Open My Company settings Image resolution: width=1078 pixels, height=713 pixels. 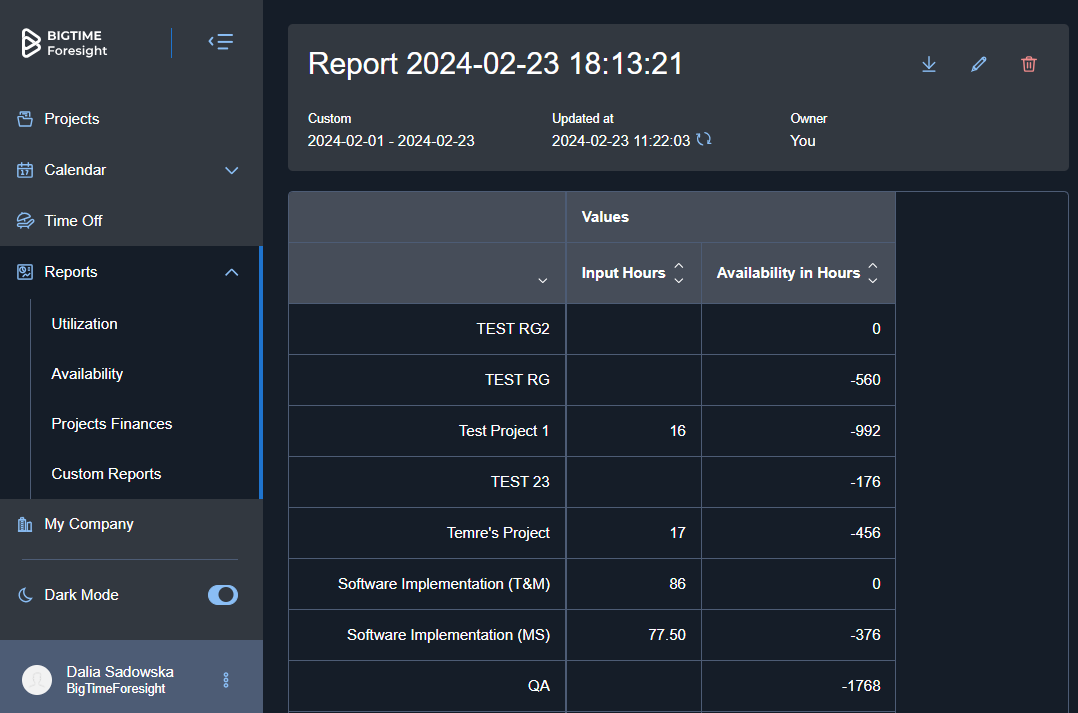click(x=88, y=524)
